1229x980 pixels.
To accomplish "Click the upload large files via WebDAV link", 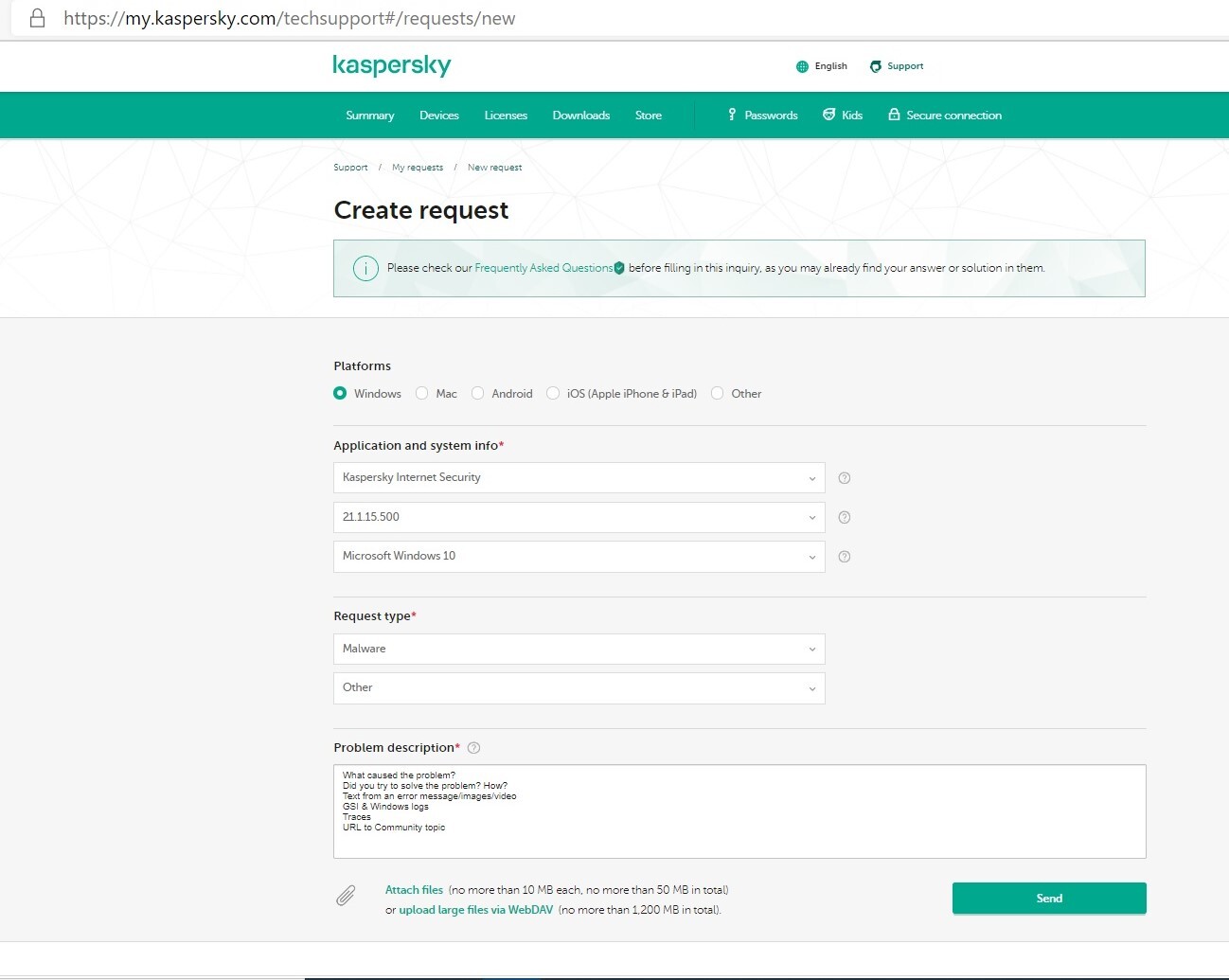I will 475,910.
